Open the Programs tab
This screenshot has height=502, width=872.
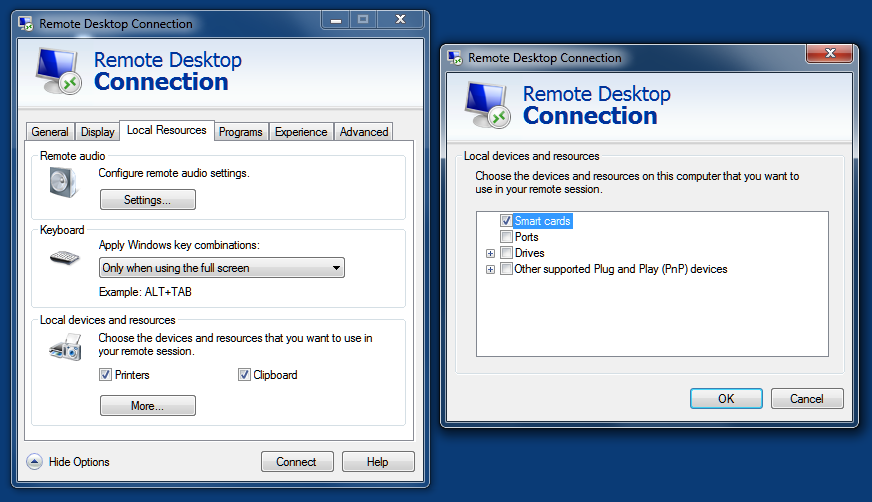tap(241, 132)
